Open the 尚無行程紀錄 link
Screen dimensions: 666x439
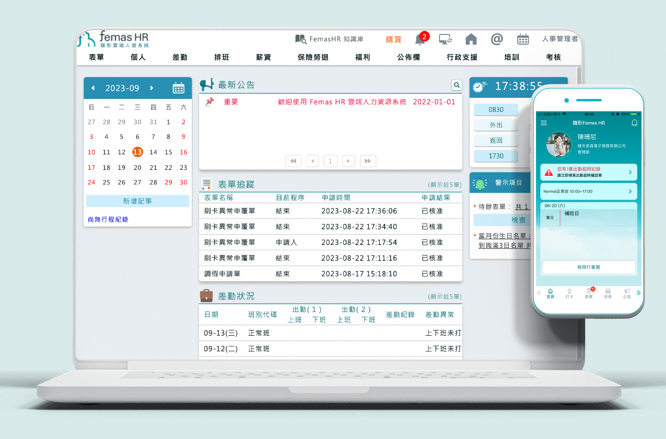(x=108, y=220)
